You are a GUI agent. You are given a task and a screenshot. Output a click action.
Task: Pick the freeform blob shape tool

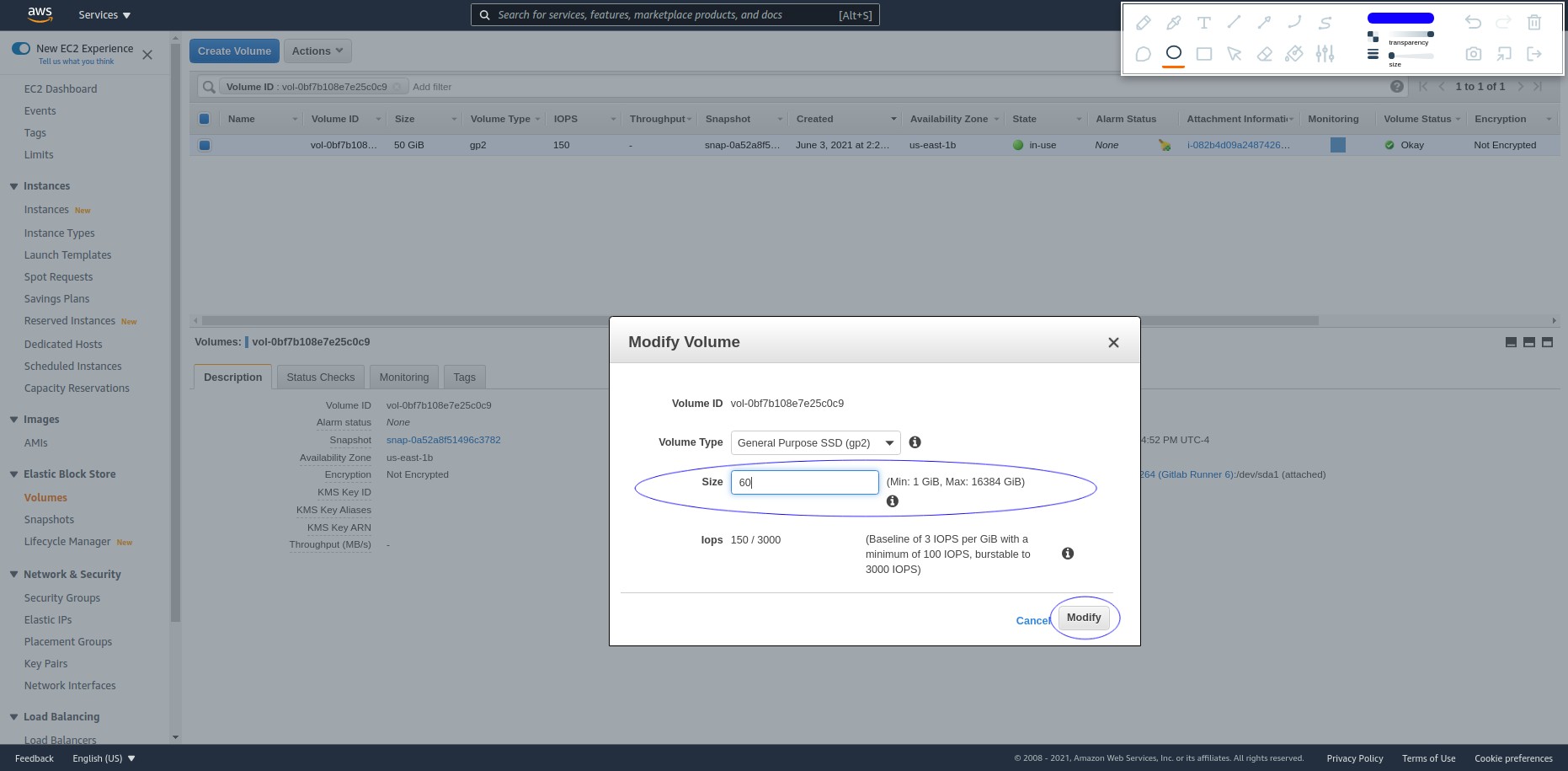coord(1143,54)
